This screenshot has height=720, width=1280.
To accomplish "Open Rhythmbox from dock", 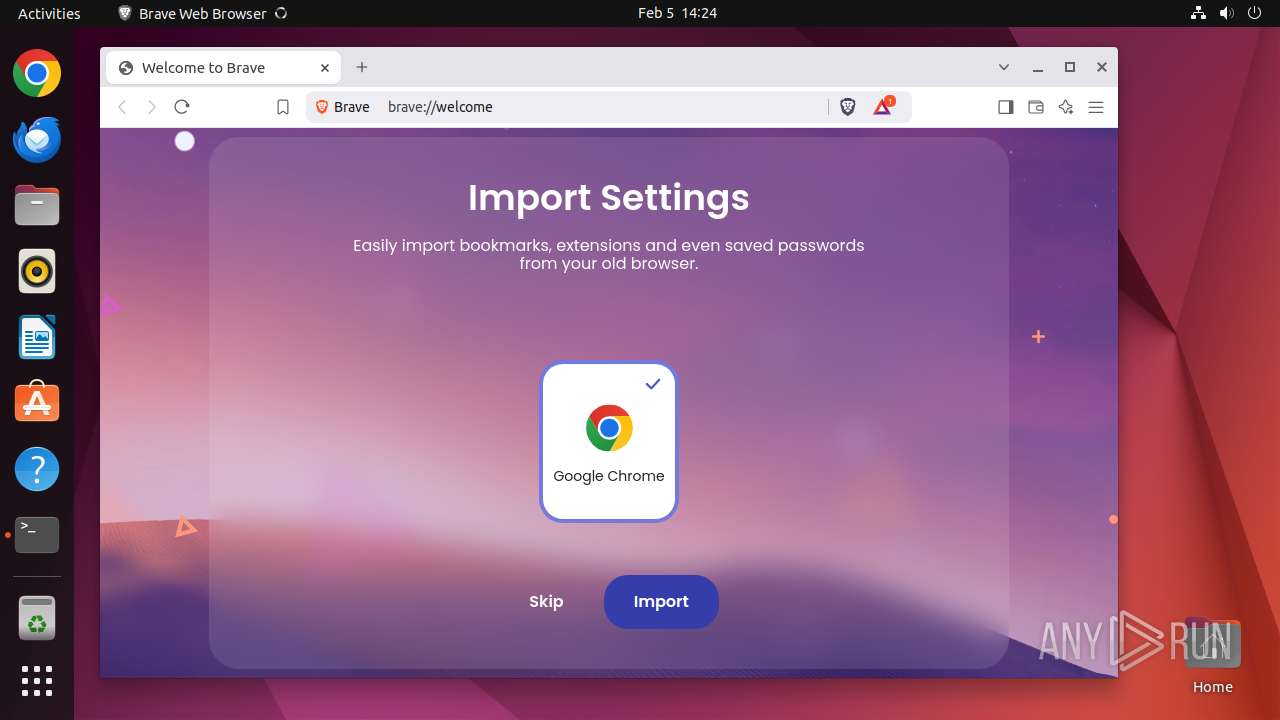I will tap(37, 271).
